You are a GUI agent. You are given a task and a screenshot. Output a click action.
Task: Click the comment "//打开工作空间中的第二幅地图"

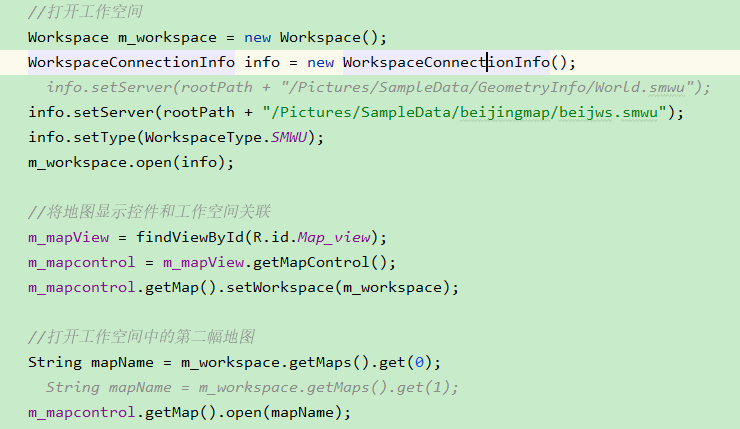click(x=142, y=337)
